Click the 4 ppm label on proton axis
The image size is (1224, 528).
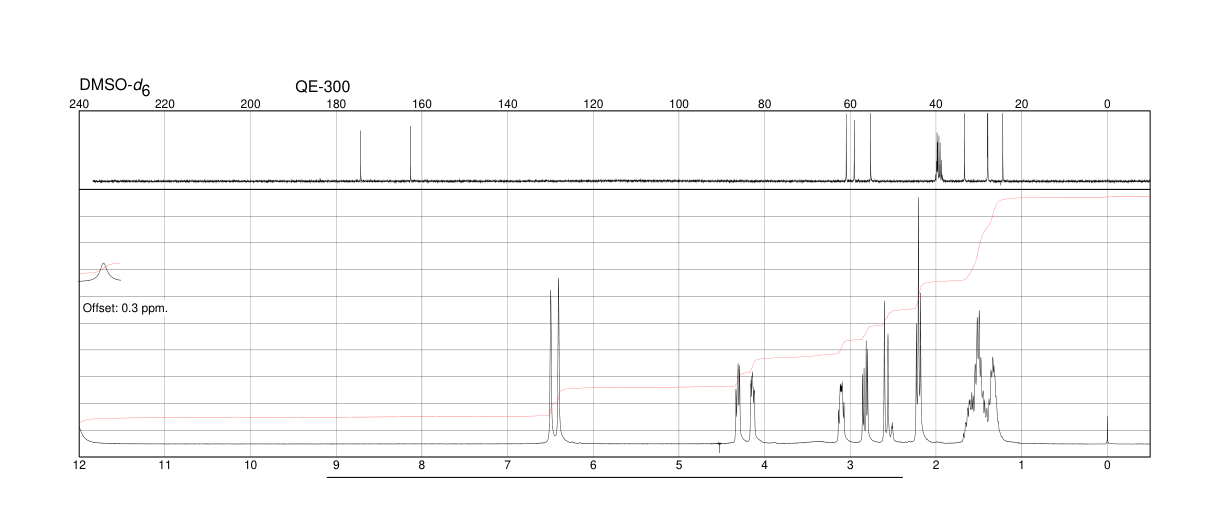tap(764, 465)
